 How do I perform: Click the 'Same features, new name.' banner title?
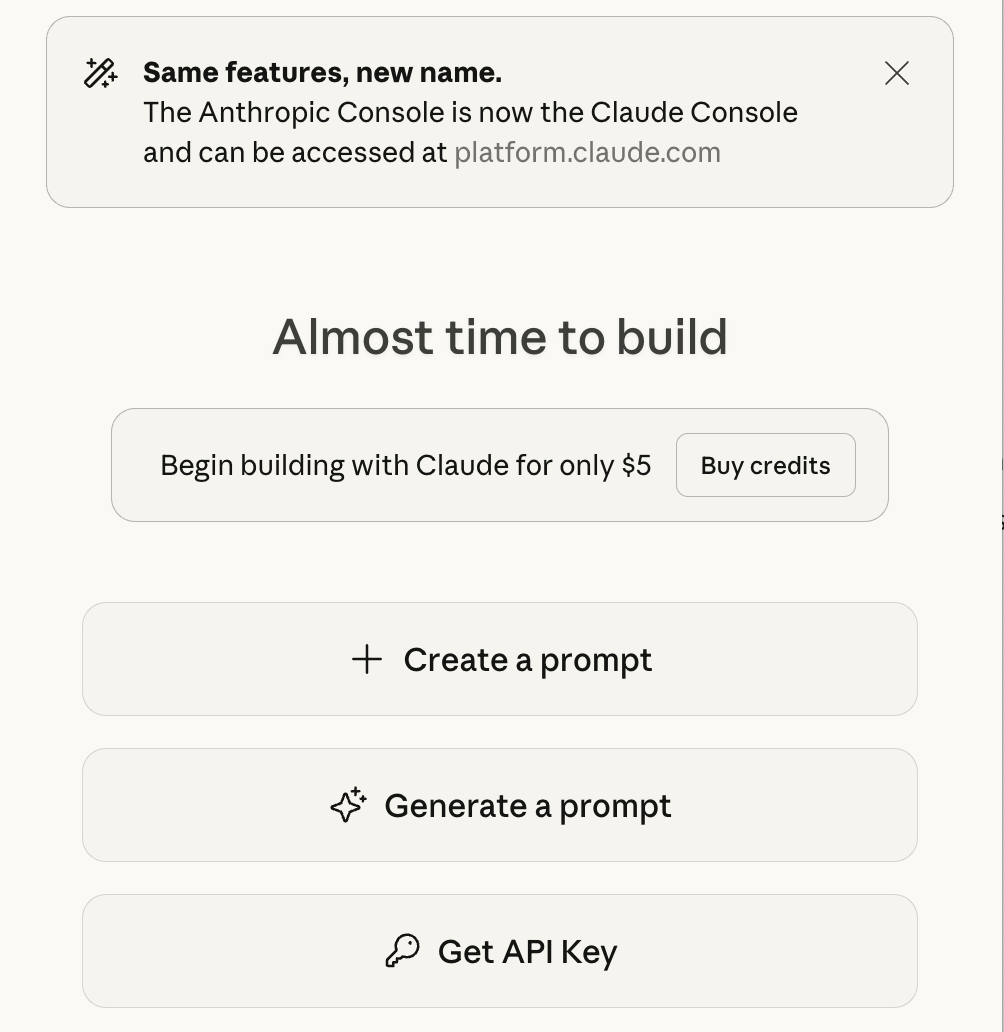point(322,73)
